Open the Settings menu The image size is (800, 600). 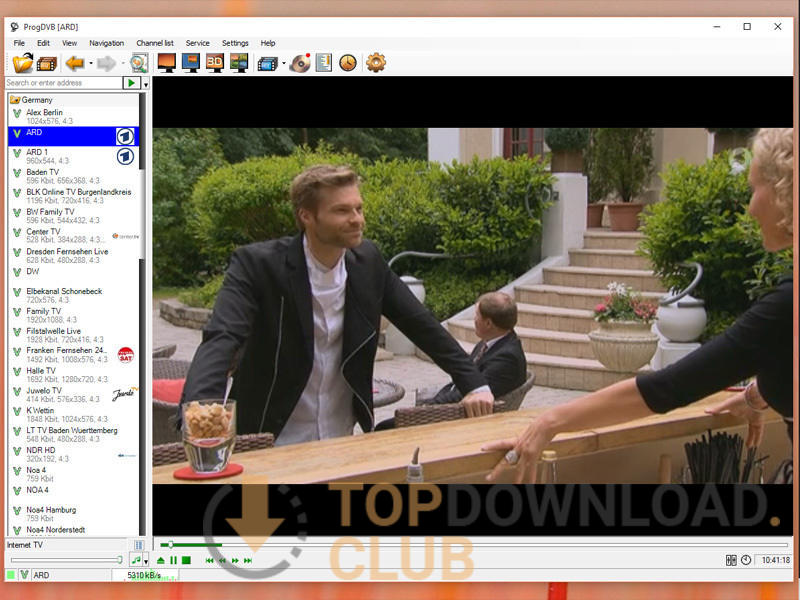point(235,43)
